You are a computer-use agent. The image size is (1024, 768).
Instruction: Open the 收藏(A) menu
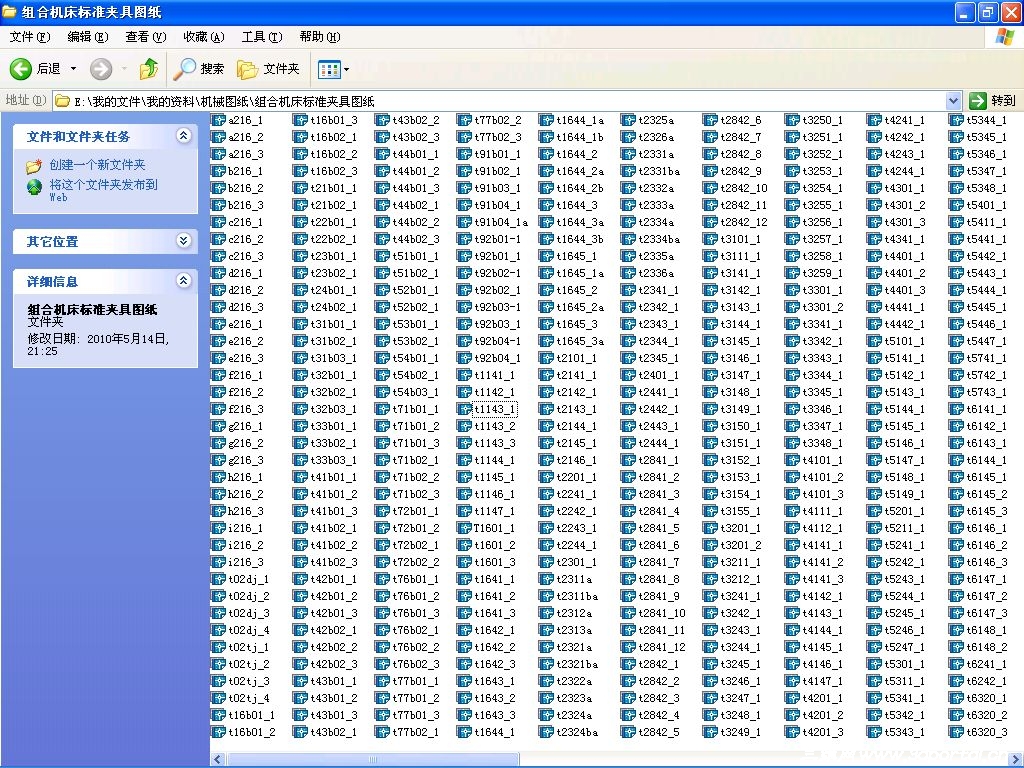point(204,37)
